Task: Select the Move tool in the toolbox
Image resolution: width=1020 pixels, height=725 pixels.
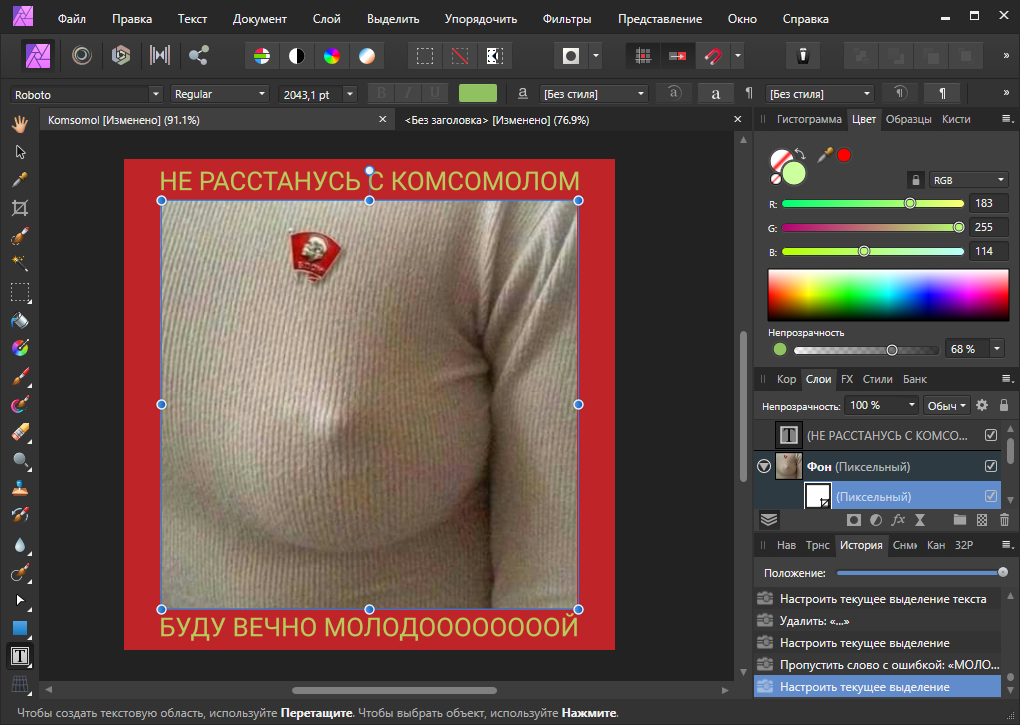Action: coord(20,152)
